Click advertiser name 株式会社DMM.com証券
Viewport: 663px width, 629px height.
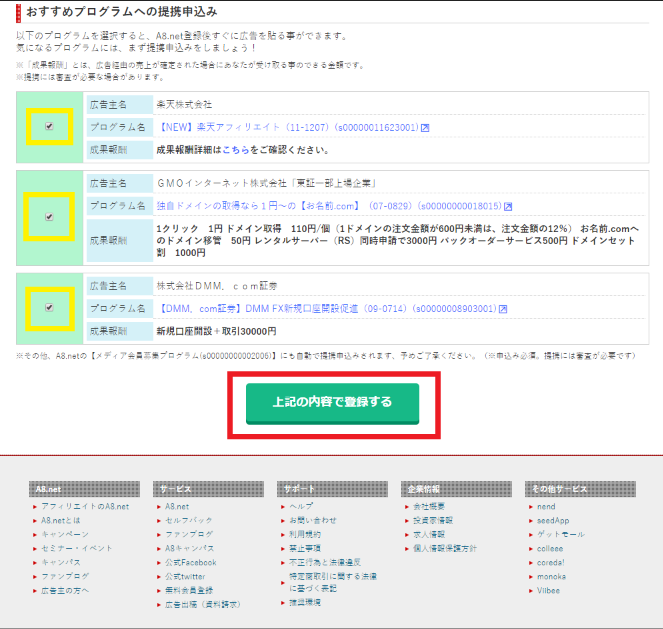pyautogui.click(x=217, y=286)
